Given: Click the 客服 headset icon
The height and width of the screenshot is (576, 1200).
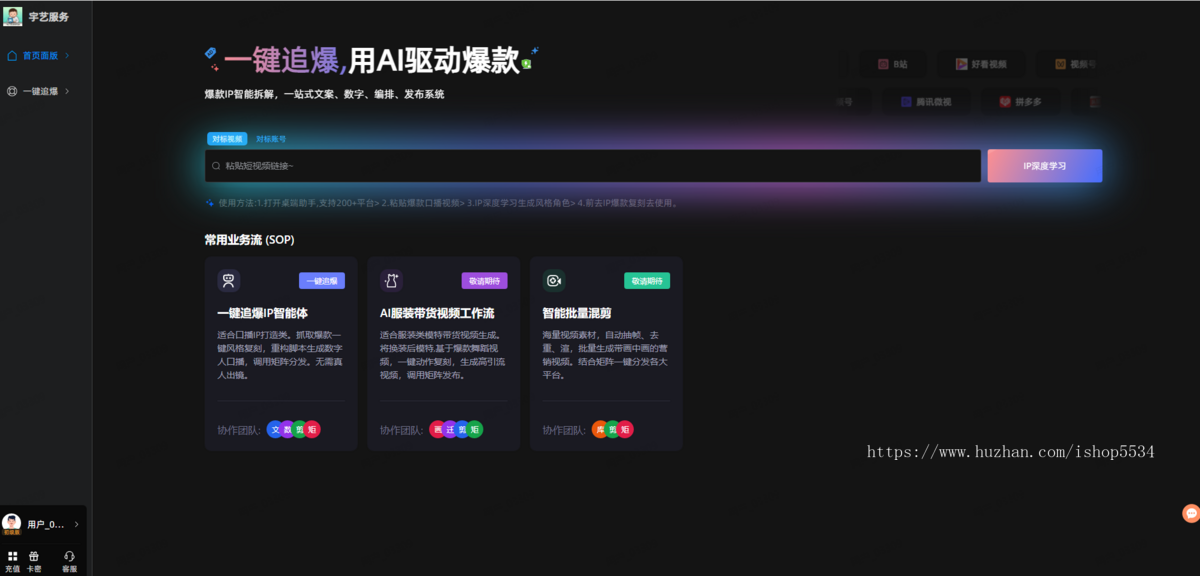Looking at the screenshot, I should (69, 556).
